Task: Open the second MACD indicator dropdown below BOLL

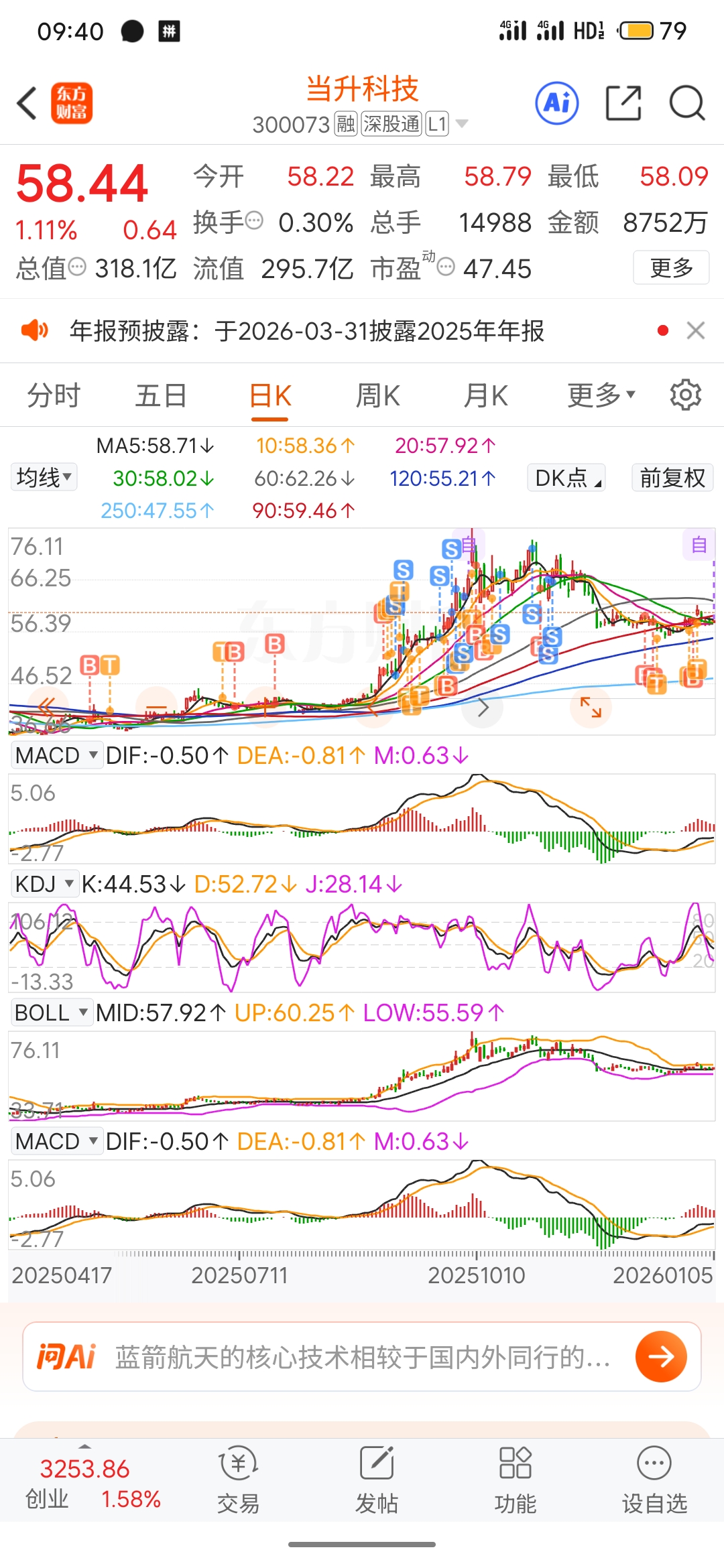Action: click(56, 1141)
